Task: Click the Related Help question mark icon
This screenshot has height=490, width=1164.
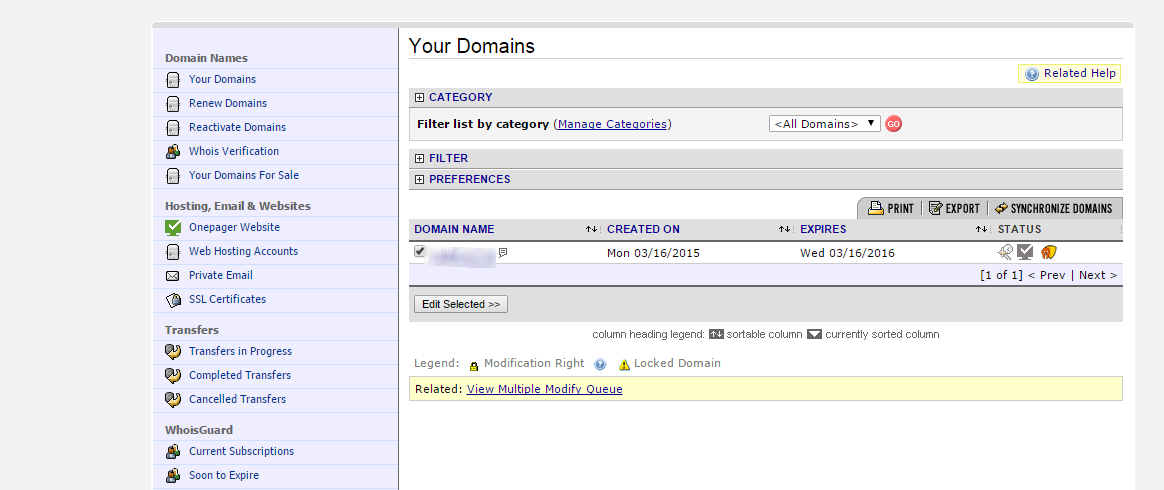Action: 1032,74
